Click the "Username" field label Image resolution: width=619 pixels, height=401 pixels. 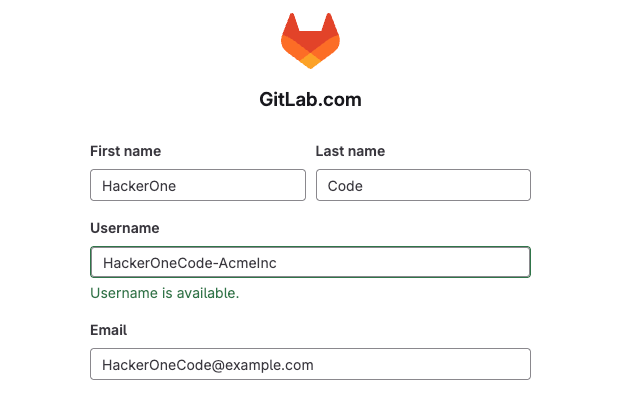(x=124, y=228)
